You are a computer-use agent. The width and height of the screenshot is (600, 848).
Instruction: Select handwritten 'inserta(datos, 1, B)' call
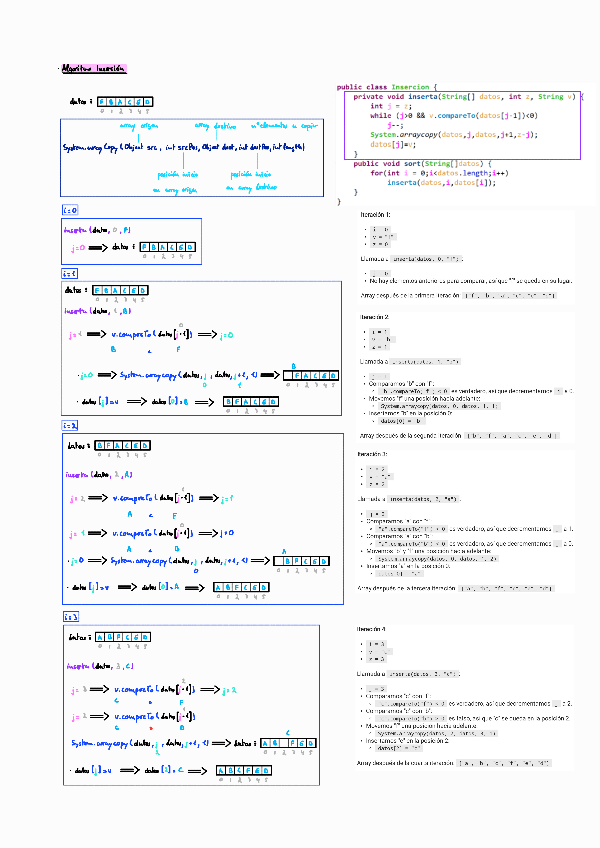point(98,311)
